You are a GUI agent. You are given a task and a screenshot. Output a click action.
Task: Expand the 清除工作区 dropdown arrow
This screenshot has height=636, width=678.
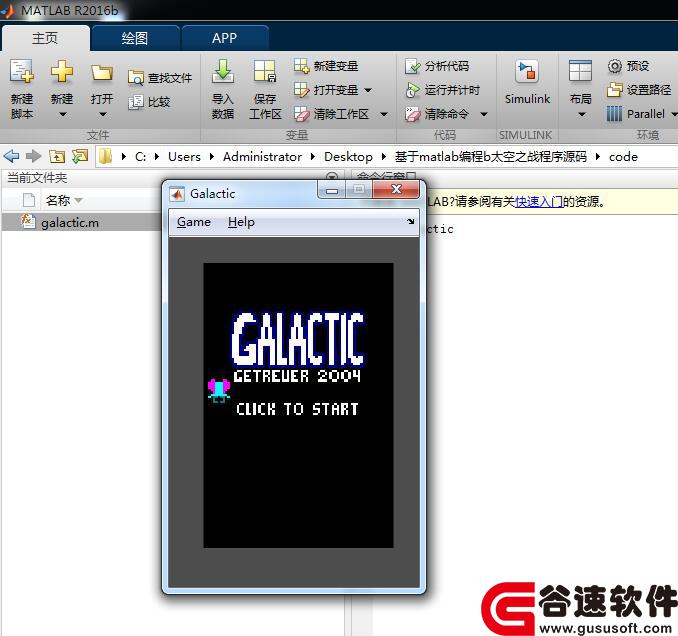click(x=384, y=114)
